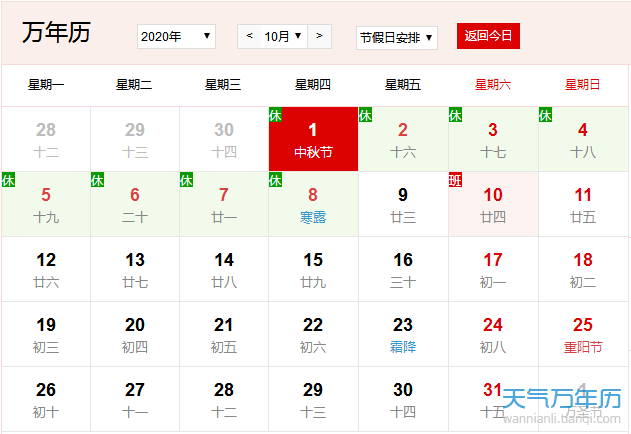
Task: Pick October 15 廿九 date
Action: coord(313,269)
